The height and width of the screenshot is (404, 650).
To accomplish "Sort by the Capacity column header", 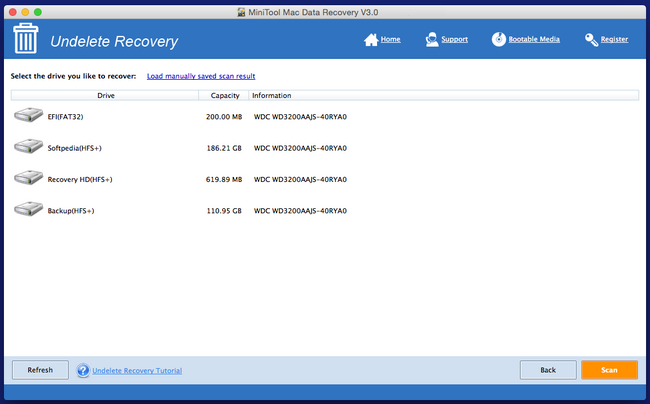I will (224, 95).
